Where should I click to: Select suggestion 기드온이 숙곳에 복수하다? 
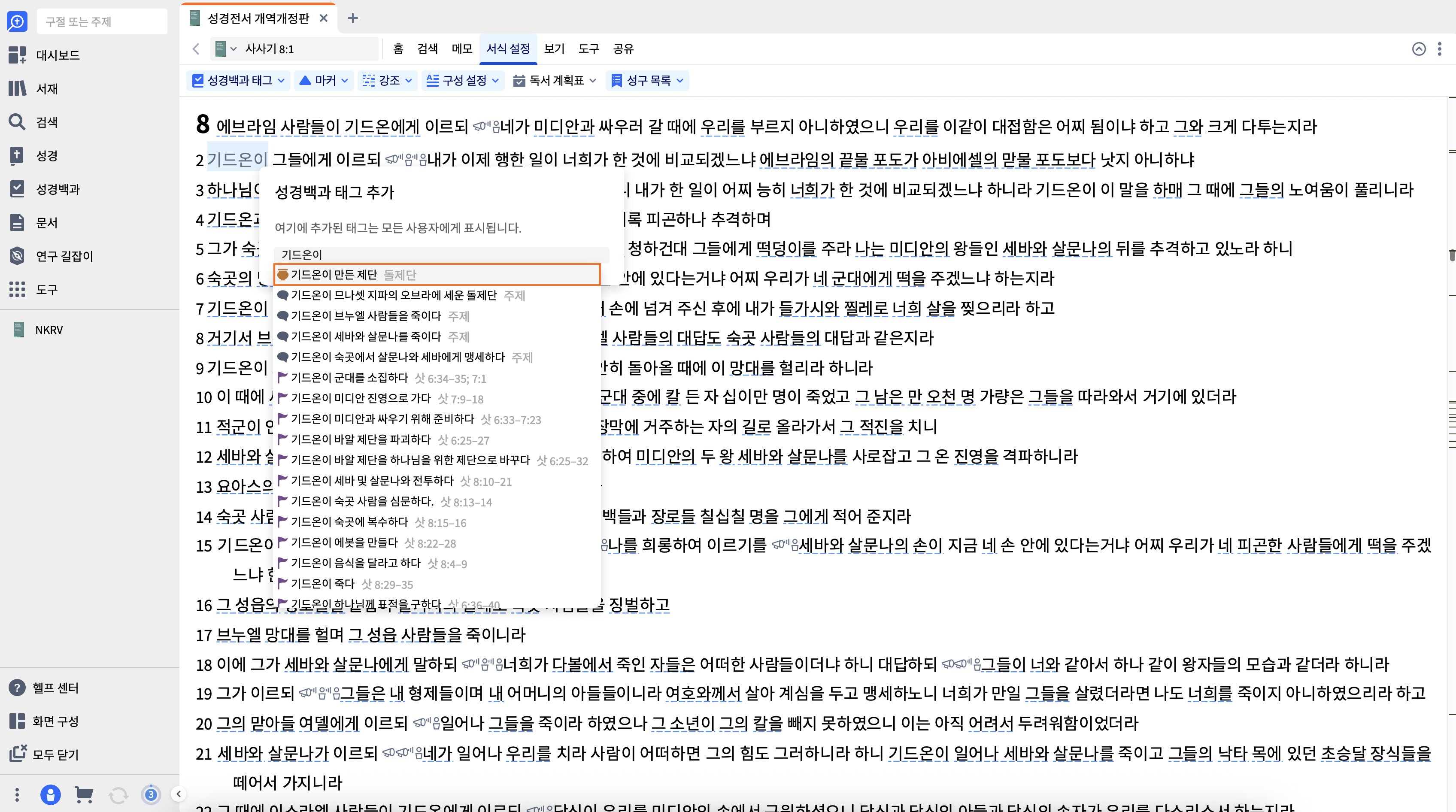pos(437,522)
